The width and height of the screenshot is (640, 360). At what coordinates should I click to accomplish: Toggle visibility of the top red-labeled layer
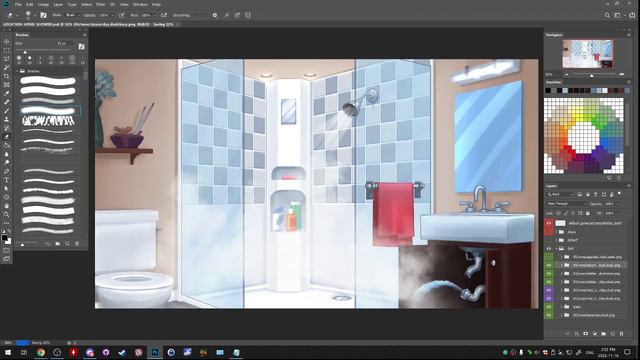point(549,223)
